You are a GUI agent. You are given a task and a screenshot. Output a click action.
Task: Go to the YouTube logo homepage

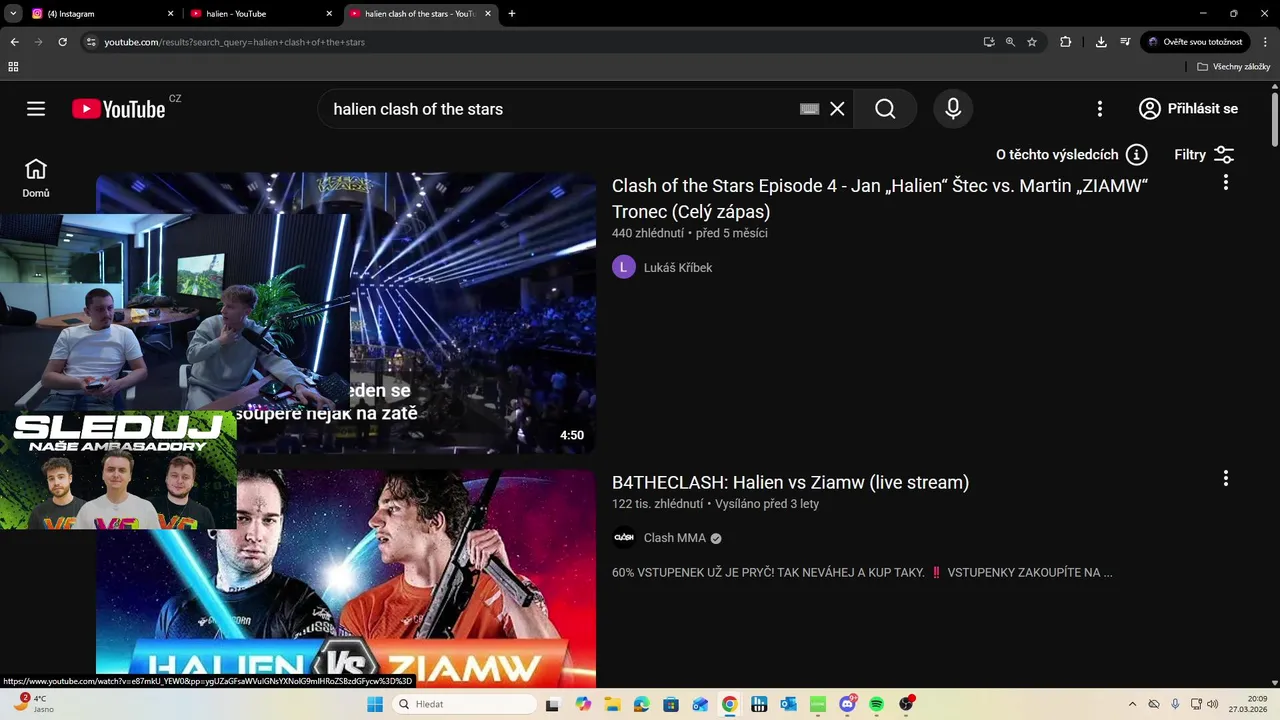point(119,109)
